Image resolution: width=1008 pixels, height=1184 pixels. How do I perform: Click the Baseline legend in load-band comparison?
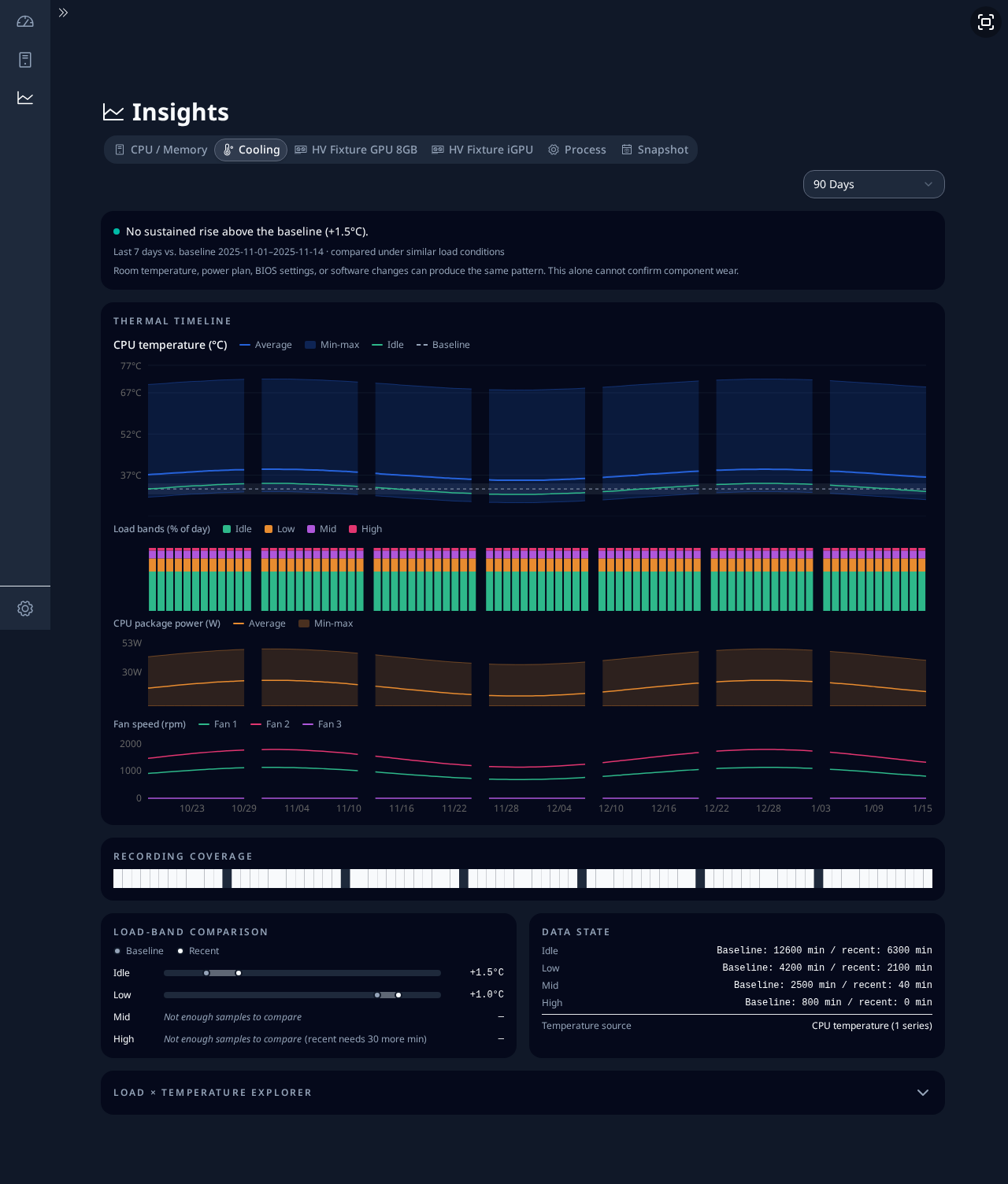click(x=139, y=951)
